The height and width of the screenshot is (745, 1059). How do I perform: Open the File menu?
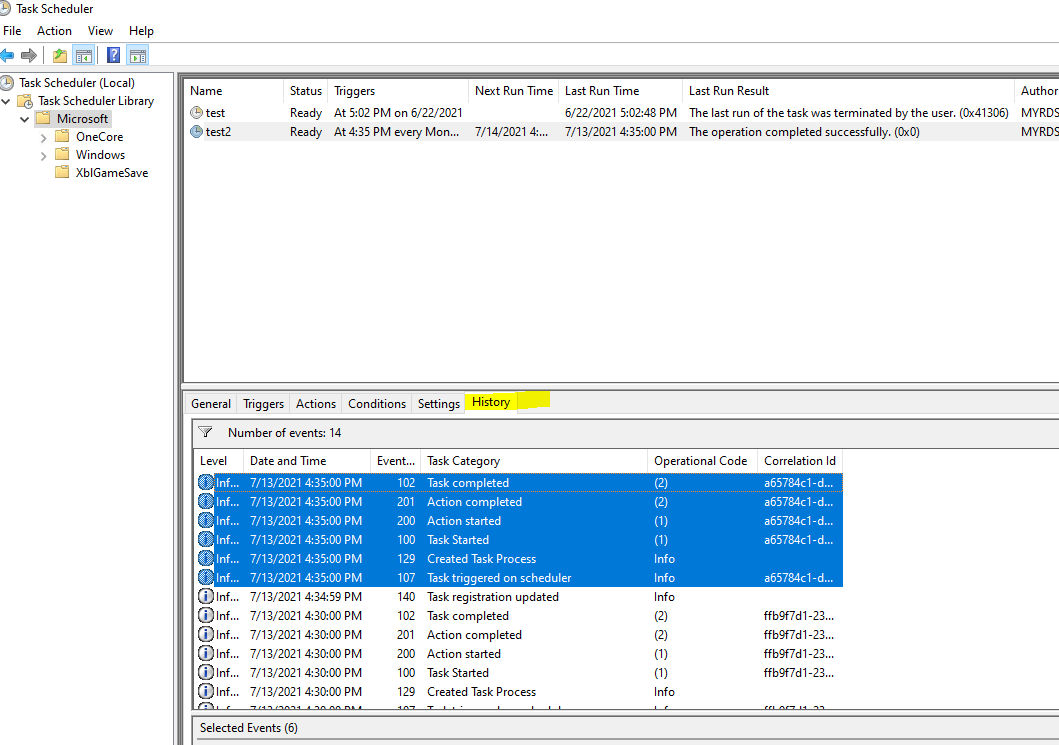[x=12, y=31]
